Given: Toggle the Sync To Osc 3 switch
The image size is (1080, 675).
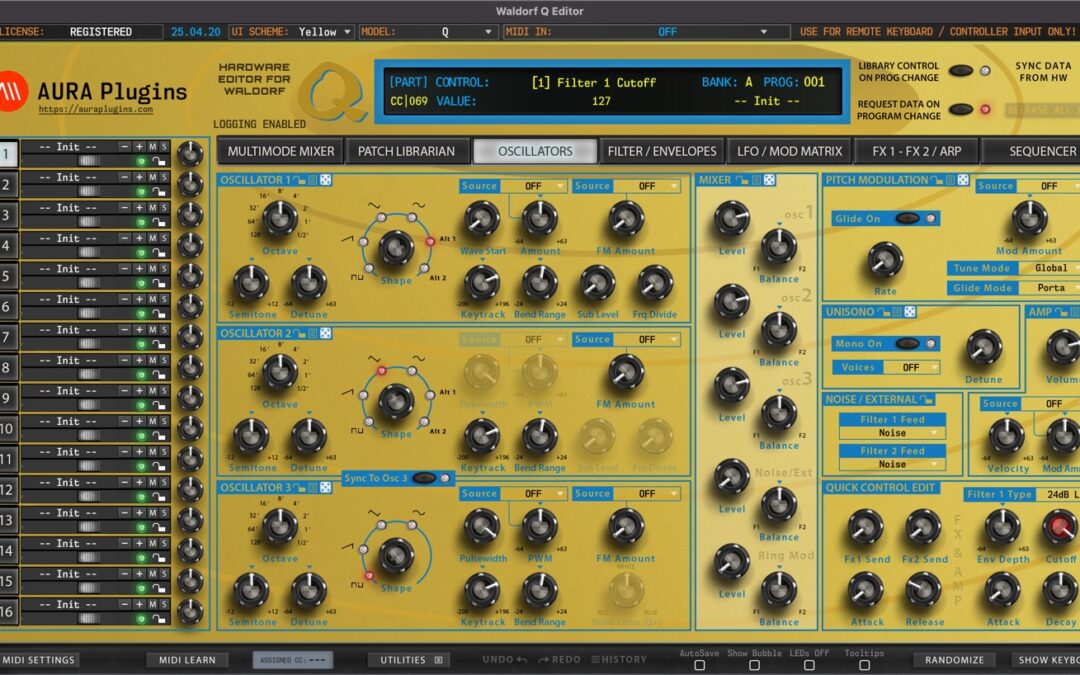Looking at the screenshot, I should point(426,478).
